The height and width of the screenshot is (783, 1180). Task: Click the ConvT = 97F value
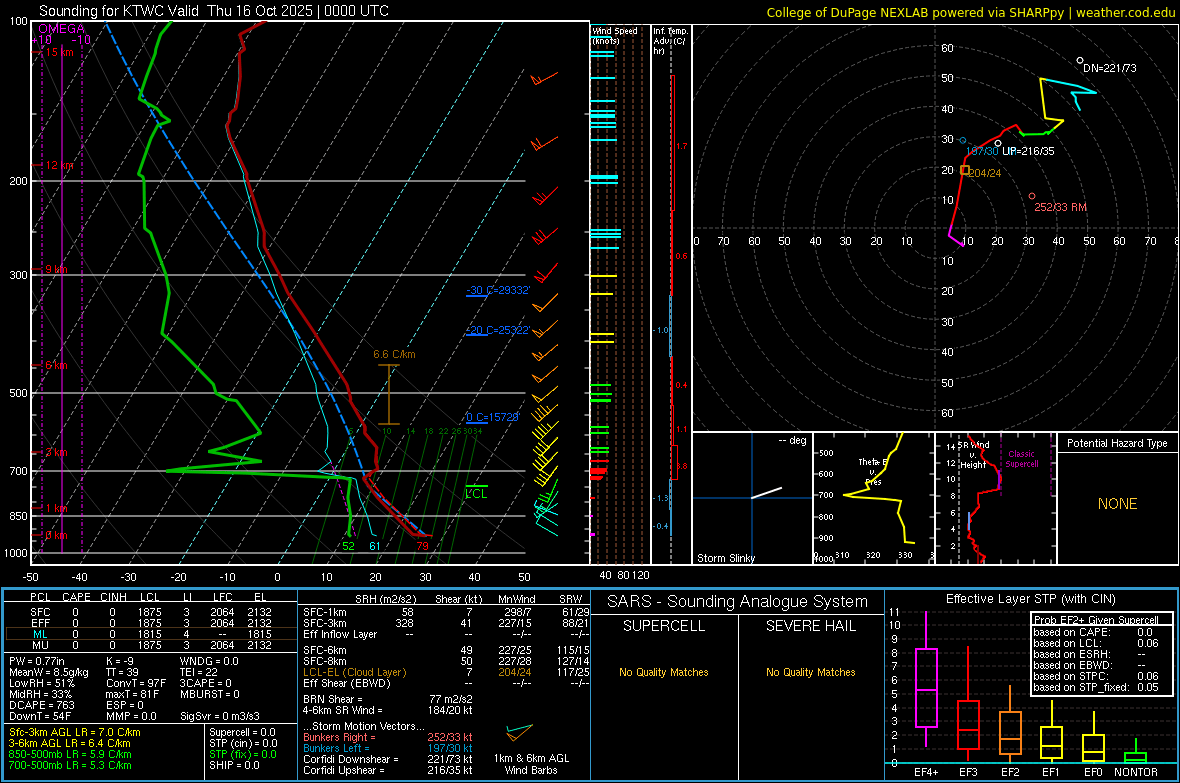[x=135, y=684]
